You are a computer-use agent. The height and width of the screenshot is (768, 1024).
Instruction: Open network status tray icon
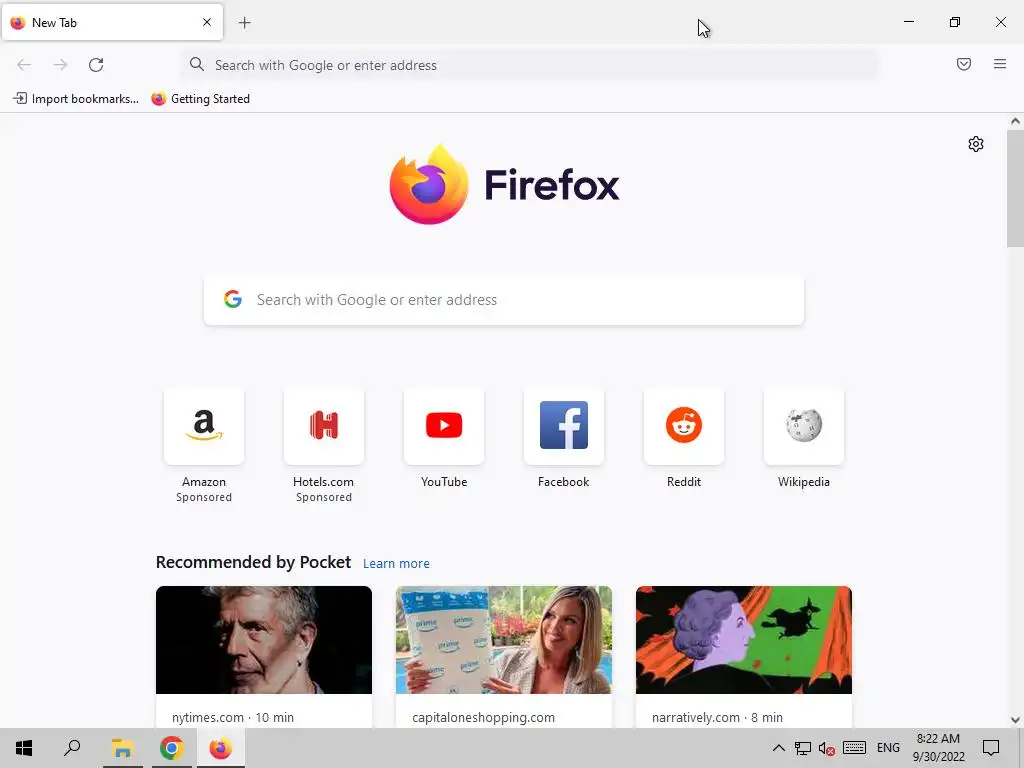click(803, 748)
